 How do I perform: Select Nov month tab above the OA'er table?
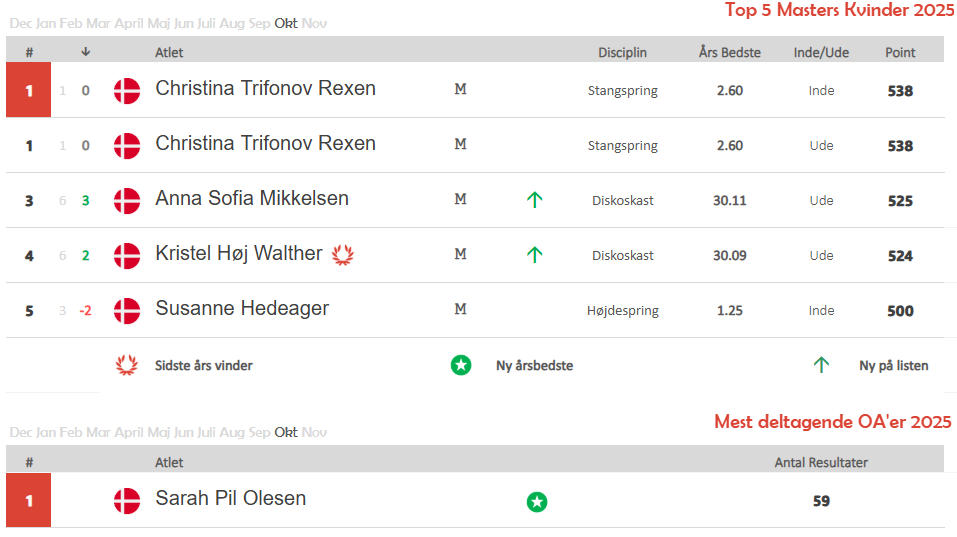314,432
